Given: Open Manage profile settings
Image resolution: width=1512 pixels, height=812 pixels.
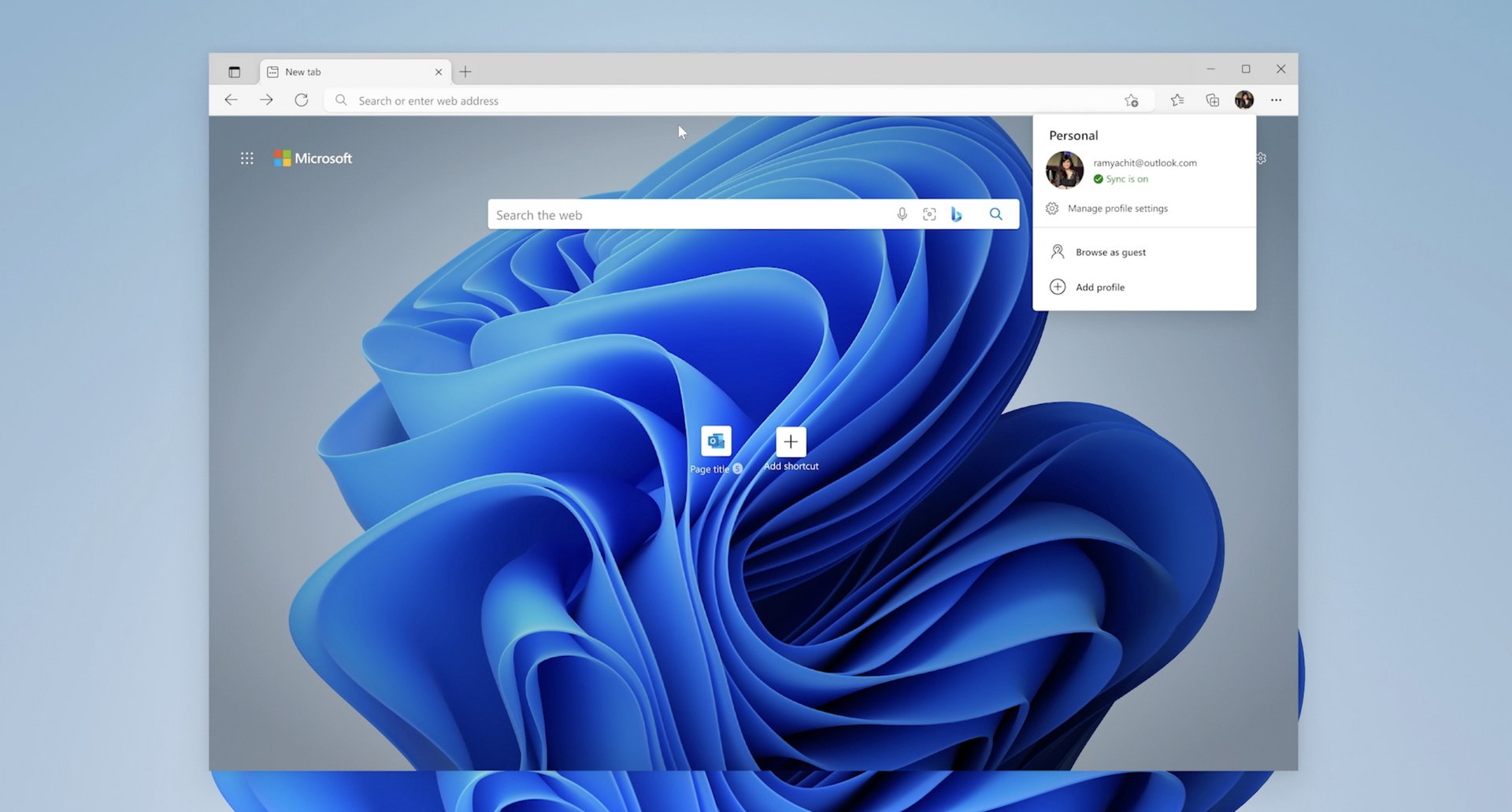Looking at the screenshot, I should pyautogui.click(x=1117, y=208).
